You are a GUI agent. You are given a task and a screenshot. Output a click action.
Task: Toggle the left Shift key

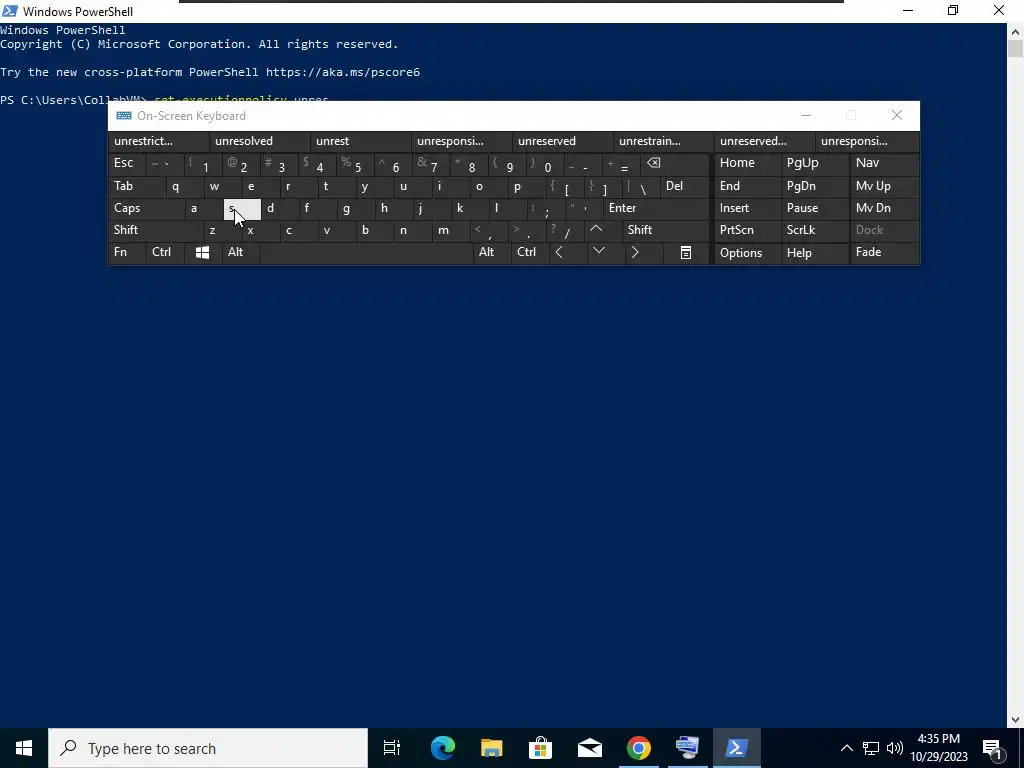click(155, 230)
